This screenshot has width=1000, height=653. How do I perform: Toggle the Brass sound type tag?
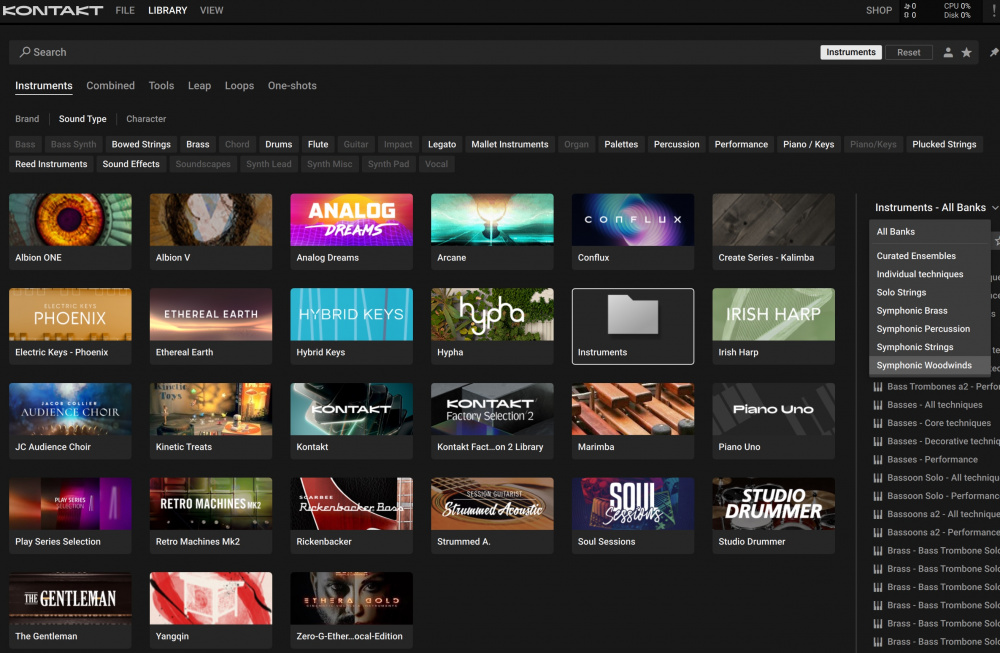click(198, 144)
